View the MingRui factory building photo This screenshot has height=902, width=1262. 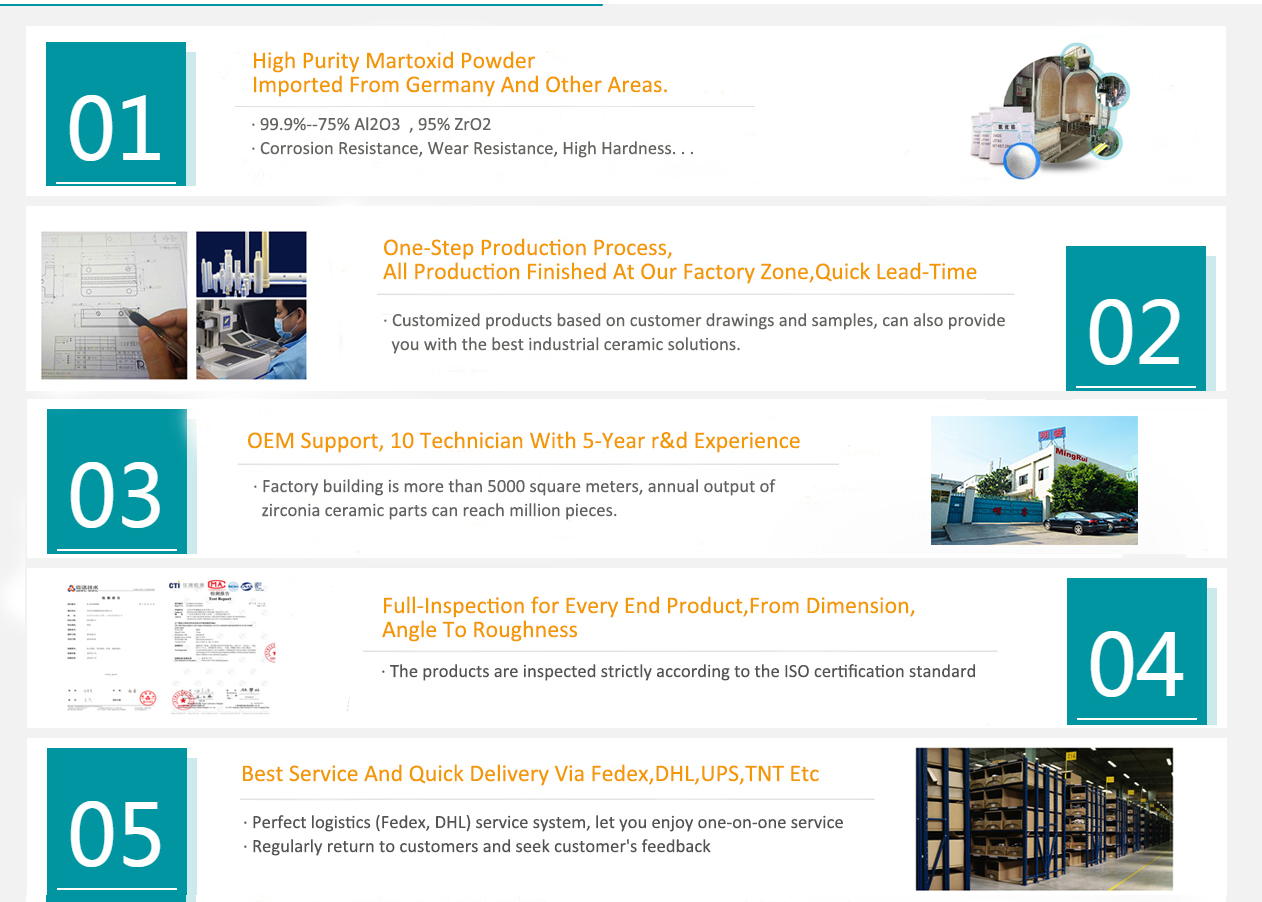1034,480
